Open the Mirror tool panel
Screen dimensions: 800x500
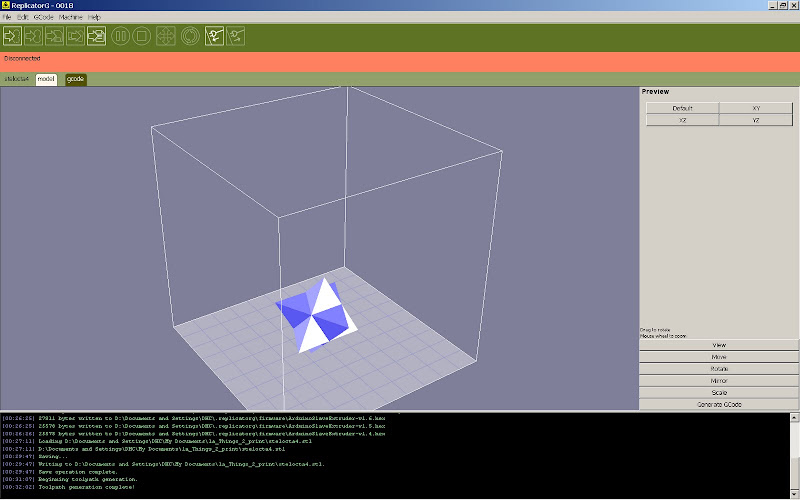(719, 381)
